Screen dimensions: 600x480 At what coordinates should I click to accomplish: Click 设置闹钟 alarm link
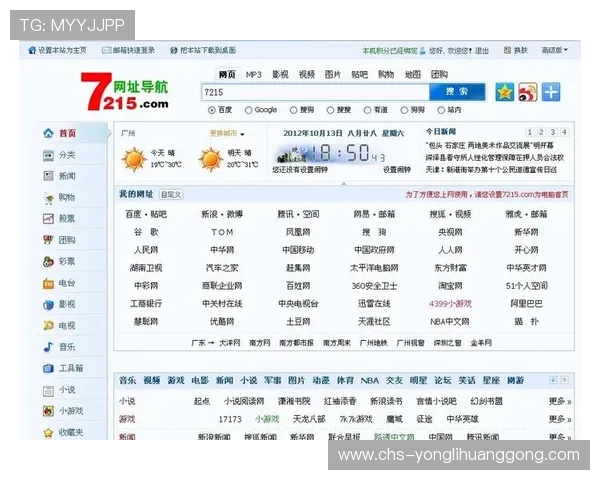[x=397, y=170]
